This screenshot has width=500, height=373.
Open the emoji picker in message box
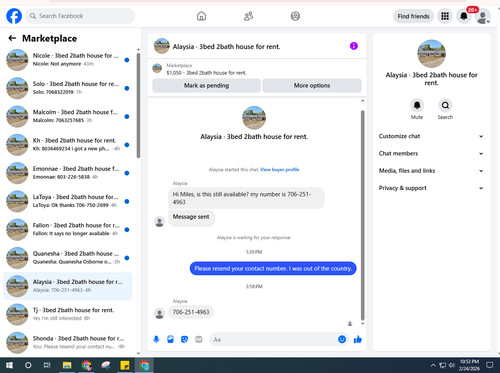pyautogui.click(x=342, y=339)
